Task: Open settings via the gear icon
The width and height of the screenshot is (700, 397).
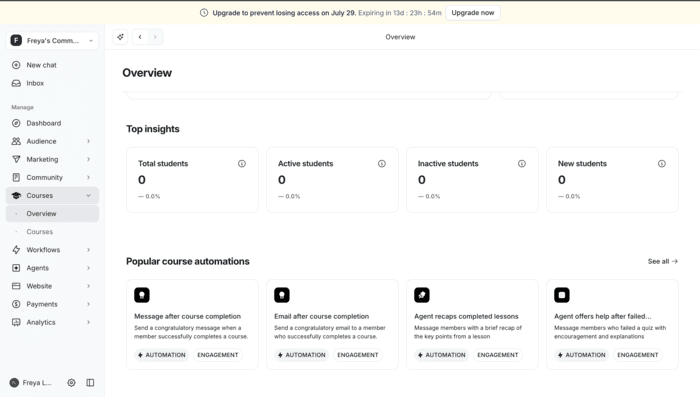Action: point(71,383)
